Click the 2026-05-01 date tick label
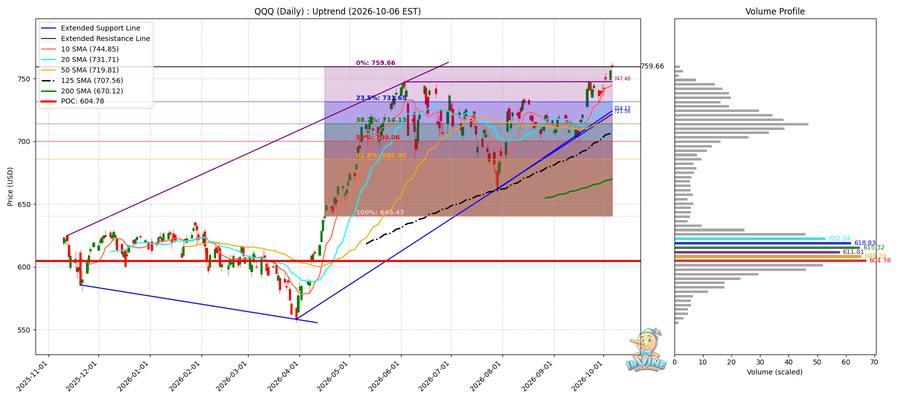The height and width of the screenshot is (400, 900). 335,376
